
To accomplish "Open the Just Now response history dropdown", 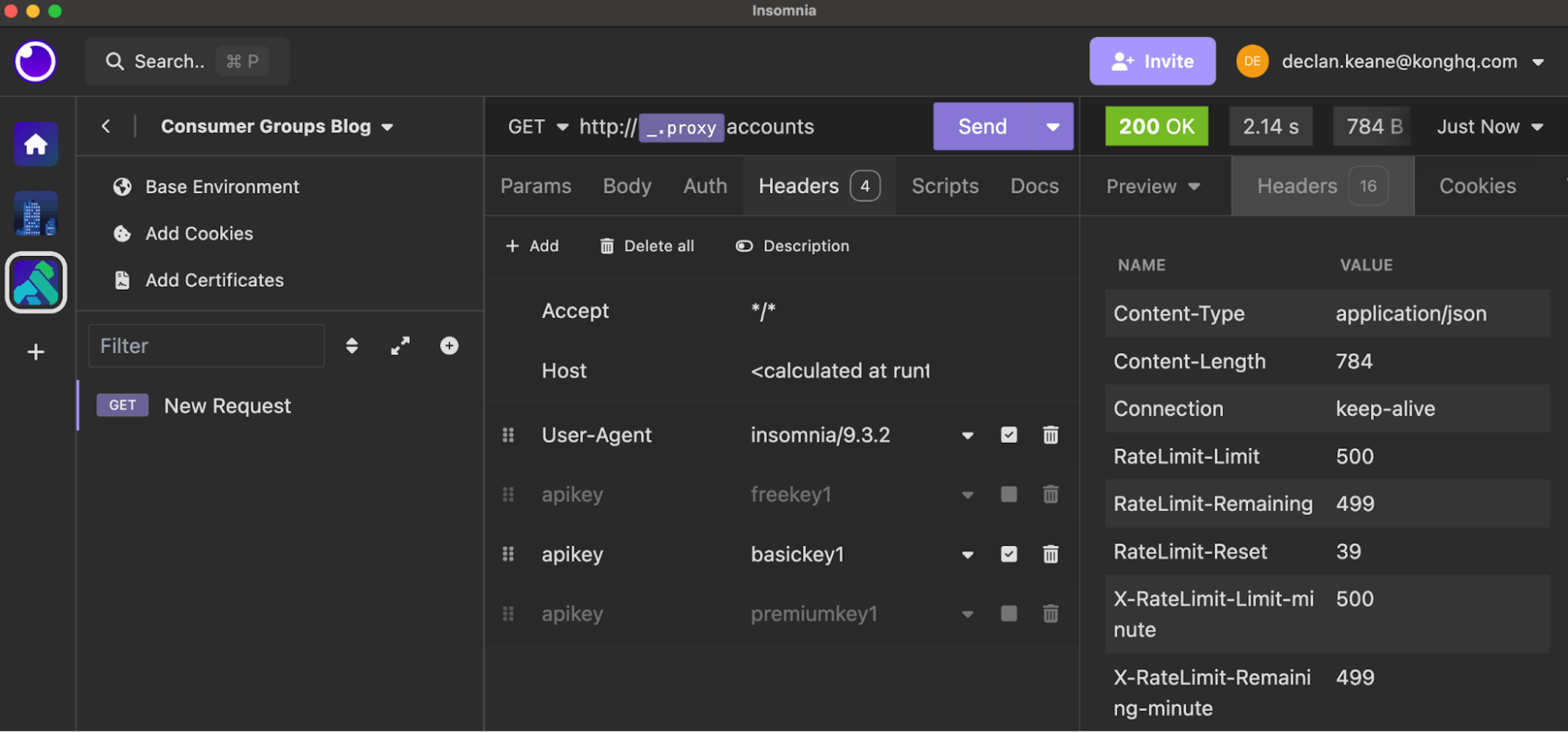I will point(1490,126).
